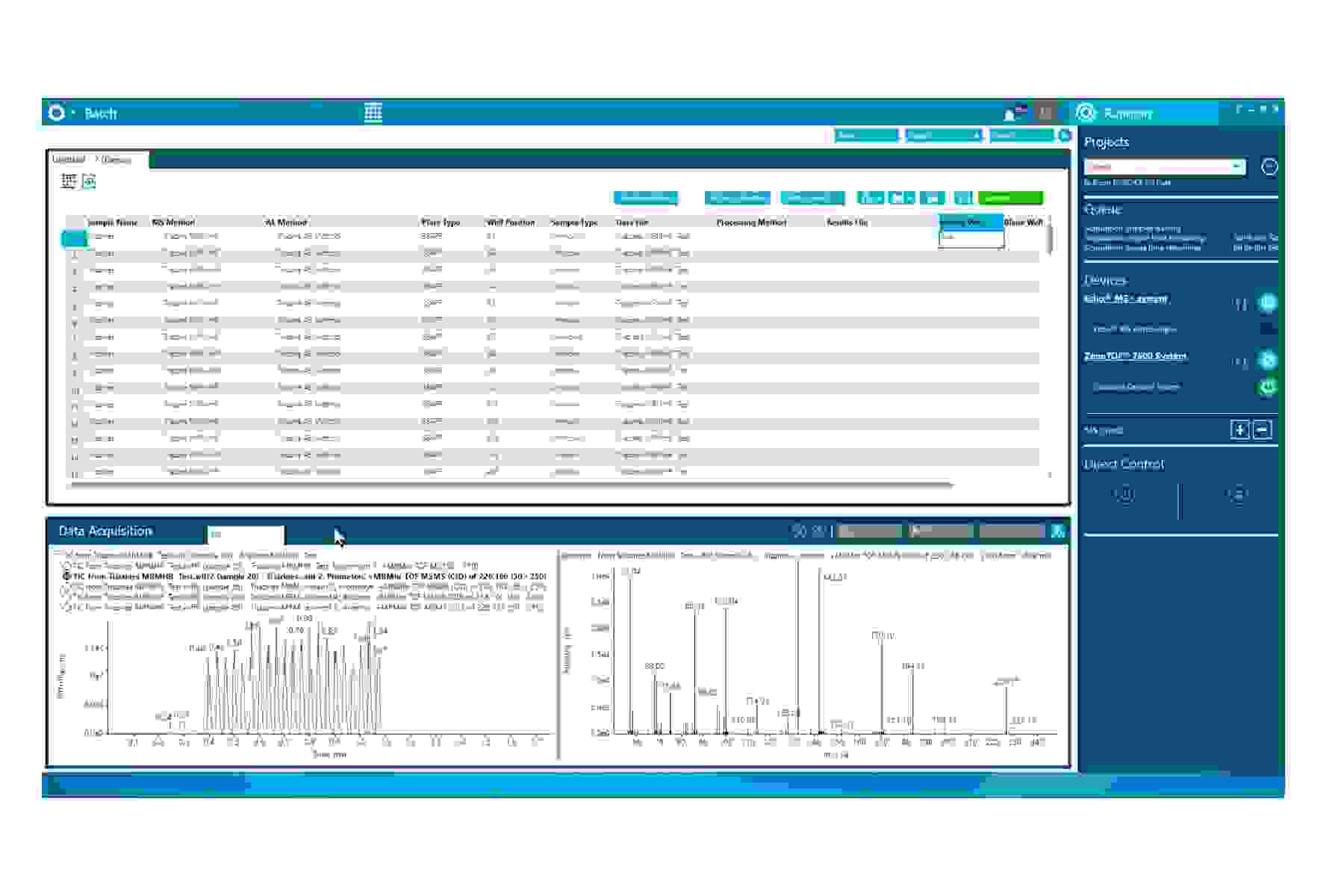The width and height of the screenshot is (1344, 896).
Task: Click the SCIEX OS home icon
Action: point(56,113)
